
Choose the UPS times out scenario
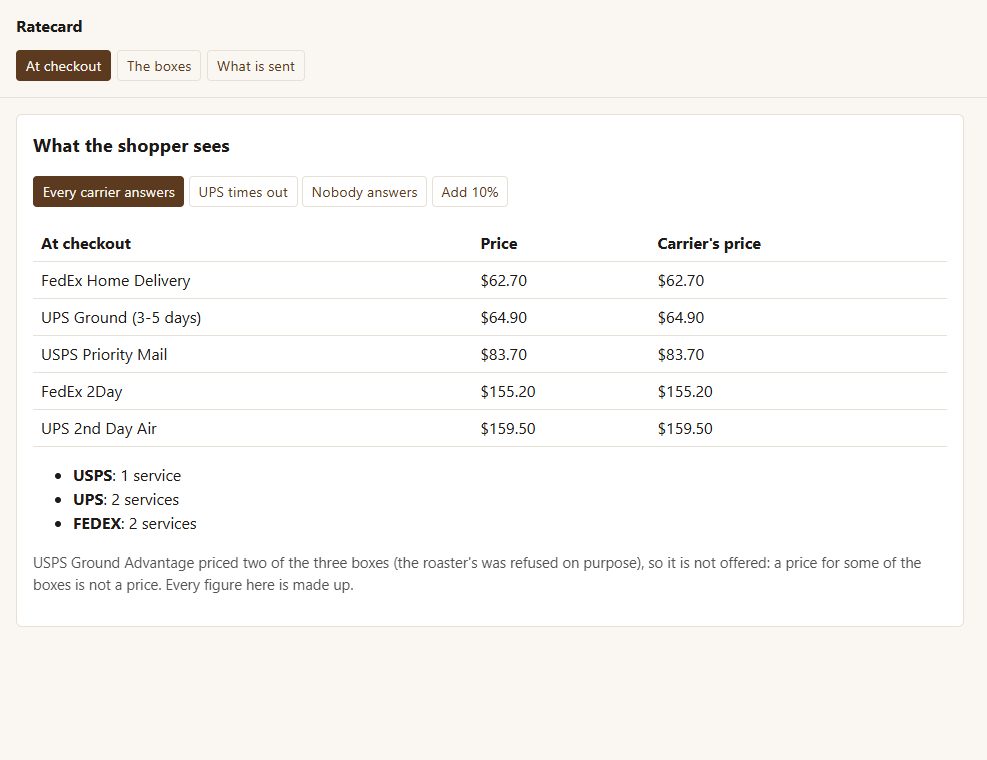(x=243, y=191)
